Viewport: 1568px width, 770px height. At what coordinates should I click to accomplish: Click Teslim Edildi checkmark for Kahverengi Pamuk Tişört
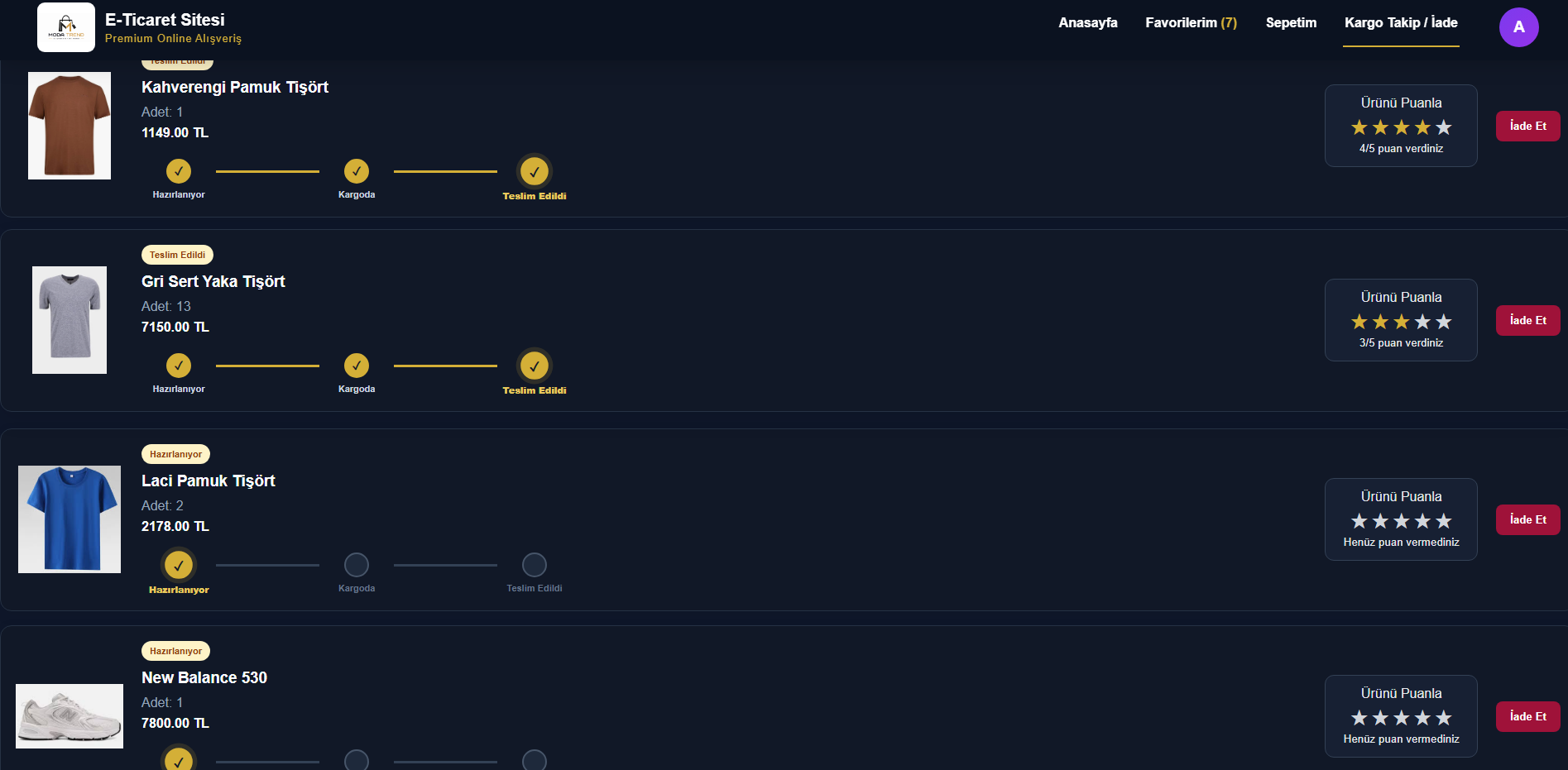pos(535,172)
